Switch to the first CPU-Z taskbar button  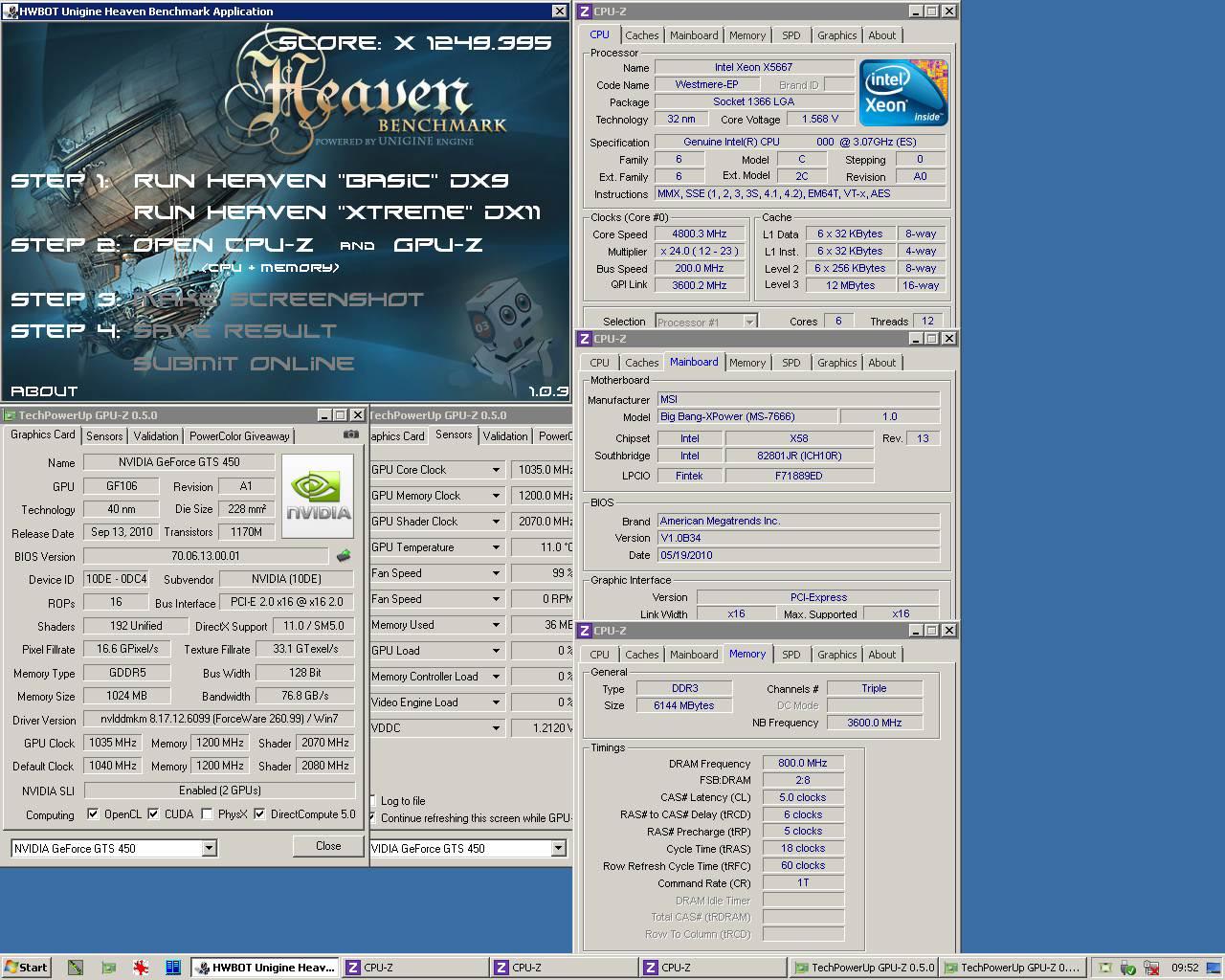[x=413, y=968]
